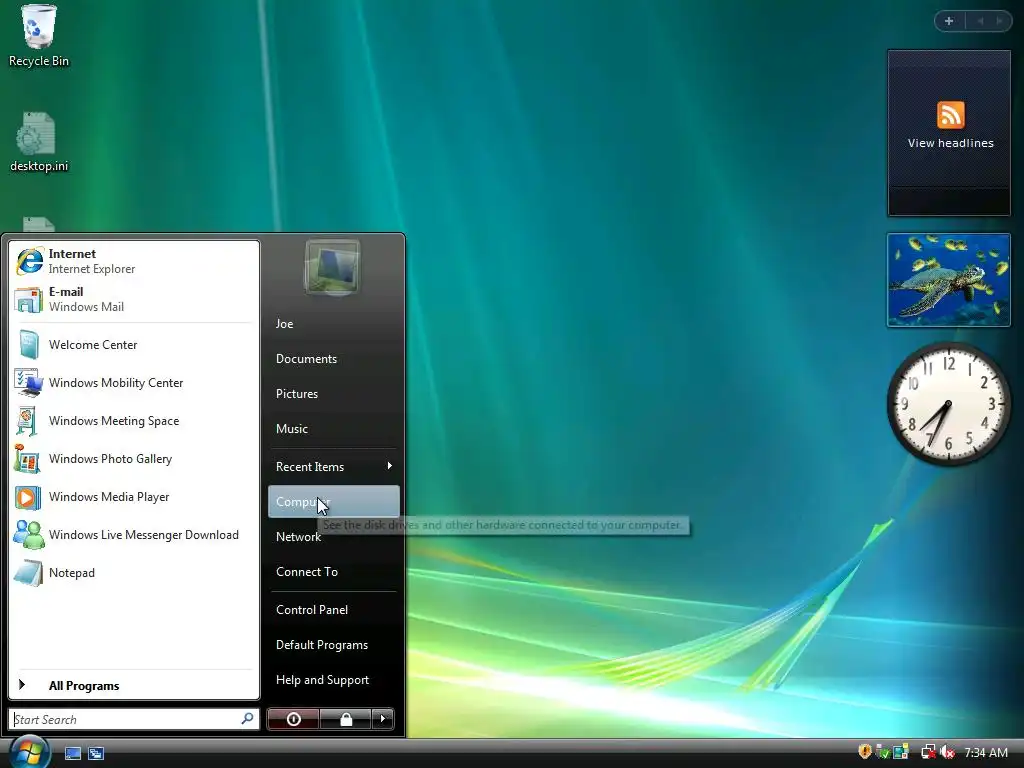Click the turtle slideshow gadget picture
1024x768 pixels.
[x=949, y=280]
